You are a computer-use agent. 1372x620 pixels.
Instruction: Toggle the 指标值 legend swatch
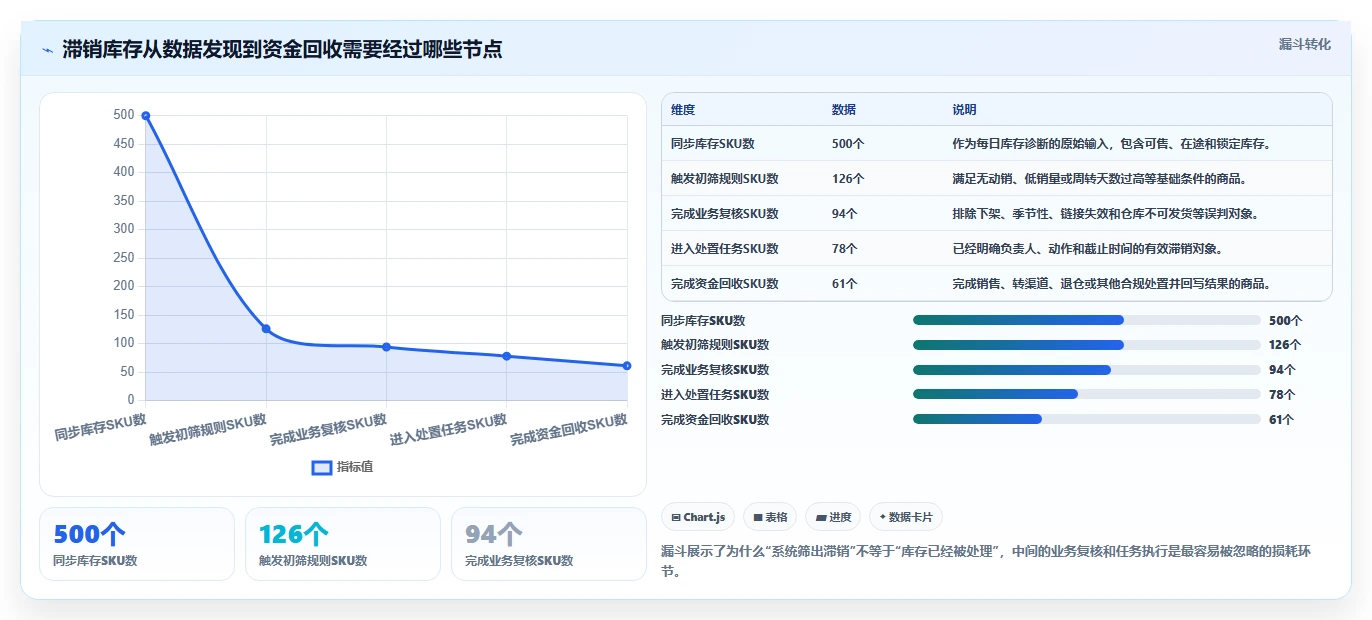(322, 467)
